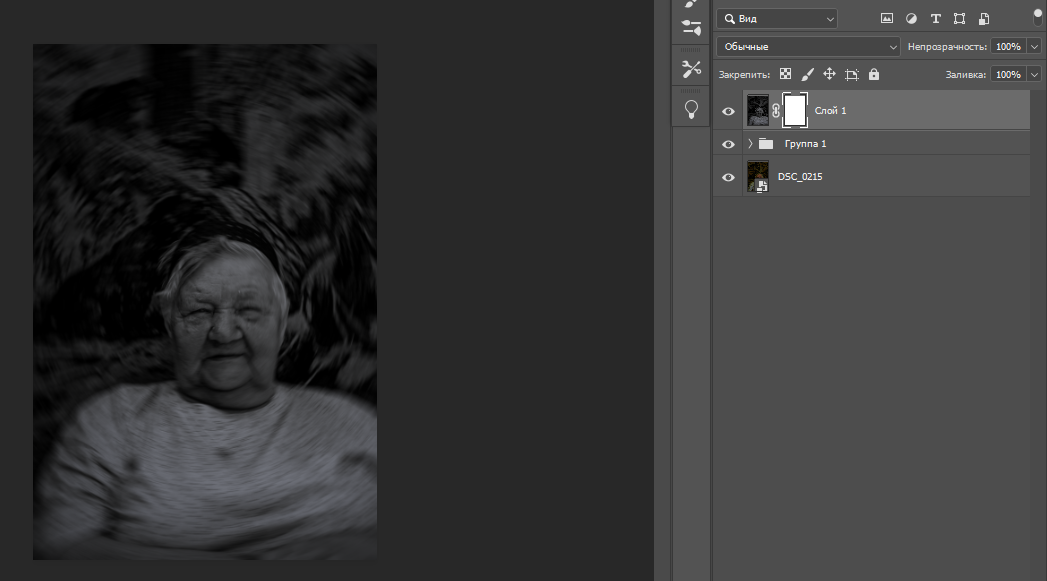Select the DSC_0215 smart object thumbnail
Screen dimensions: 1047x581
pyautogui.click(x=758, y=176)
